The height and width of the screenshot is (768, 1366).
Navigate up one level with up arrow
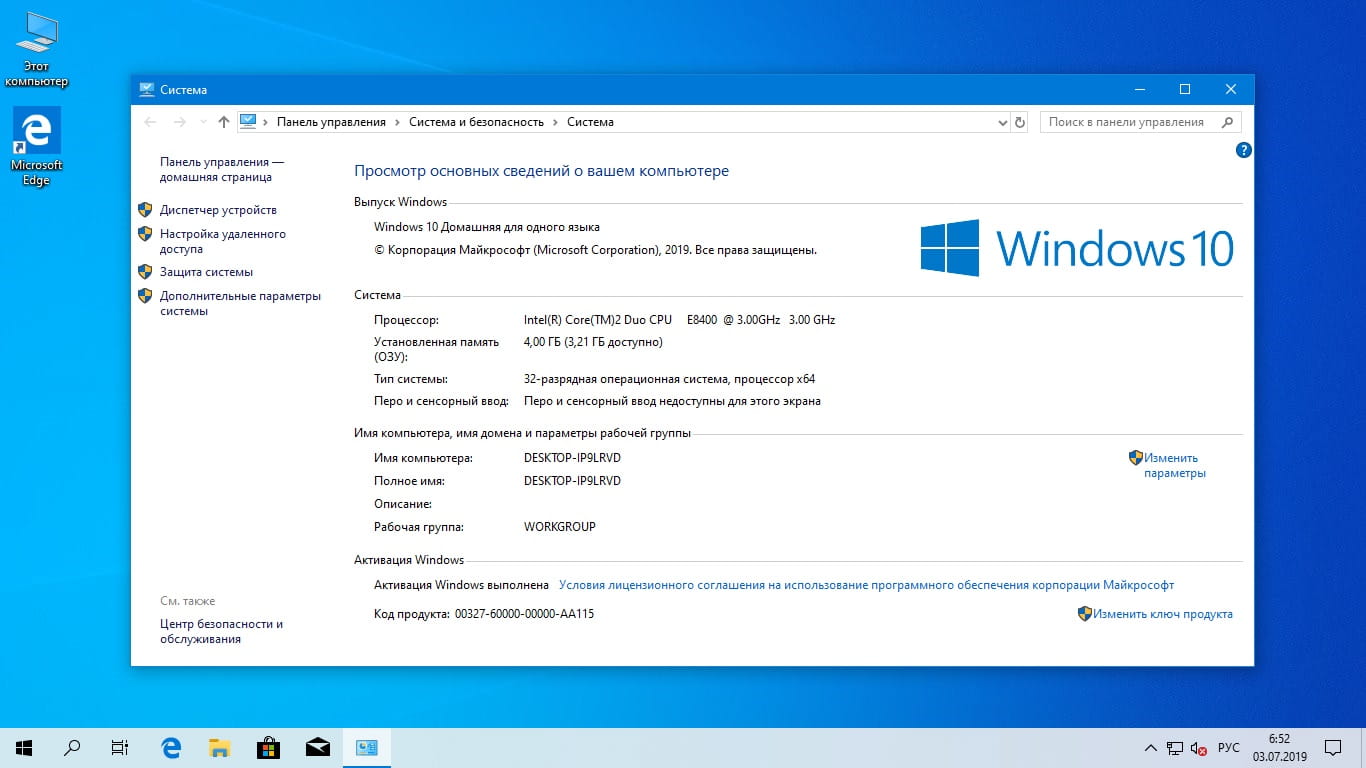(x=223, y=122)
